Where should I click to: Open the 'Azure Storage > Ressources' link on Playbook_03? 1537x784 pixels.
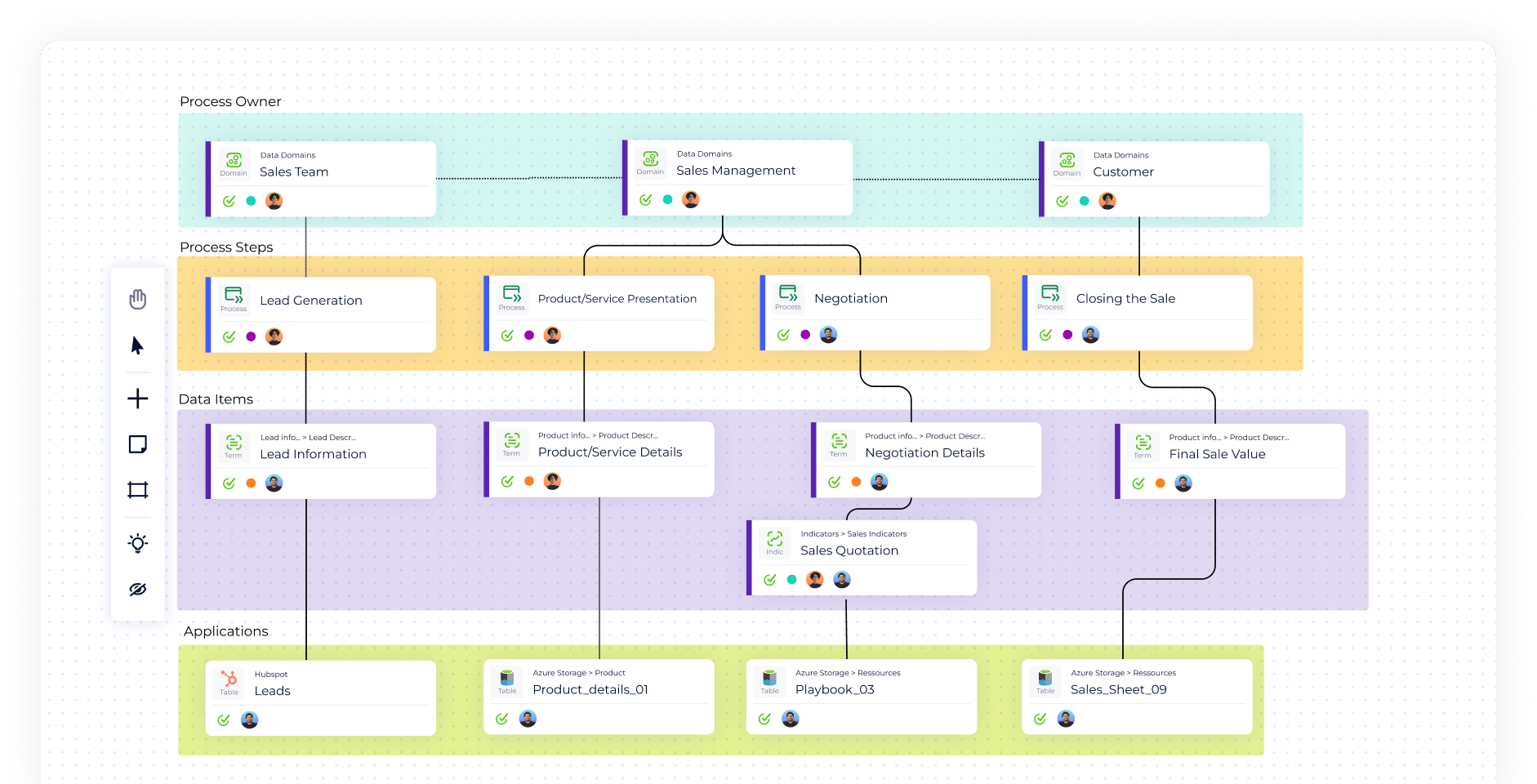tap(848, 672)
